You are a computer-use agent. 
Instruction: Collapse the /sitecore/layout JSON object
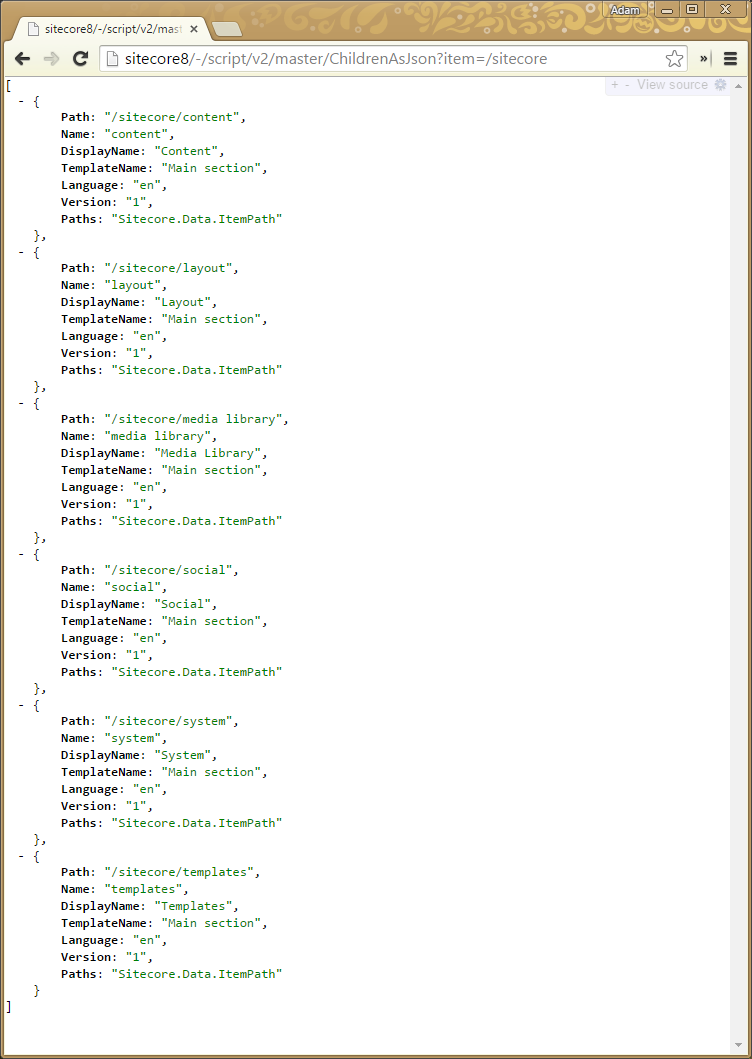pos(21,252)
